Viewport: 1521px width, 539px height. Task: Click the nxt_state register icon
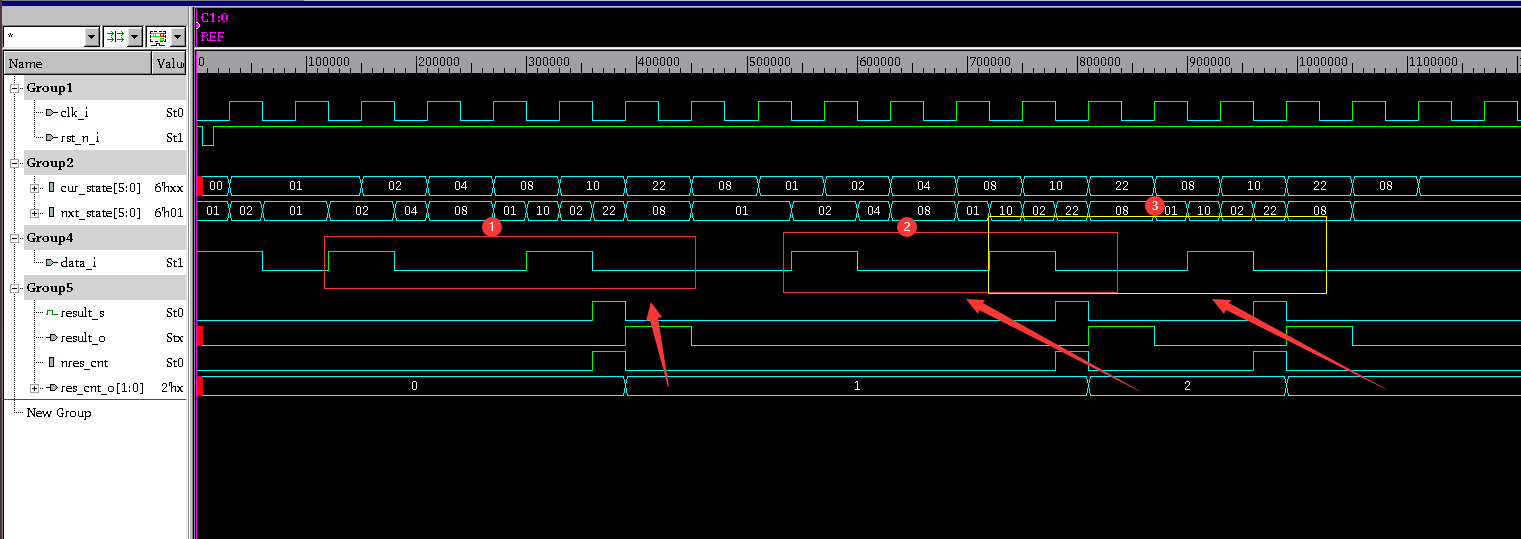coord(51,212)
